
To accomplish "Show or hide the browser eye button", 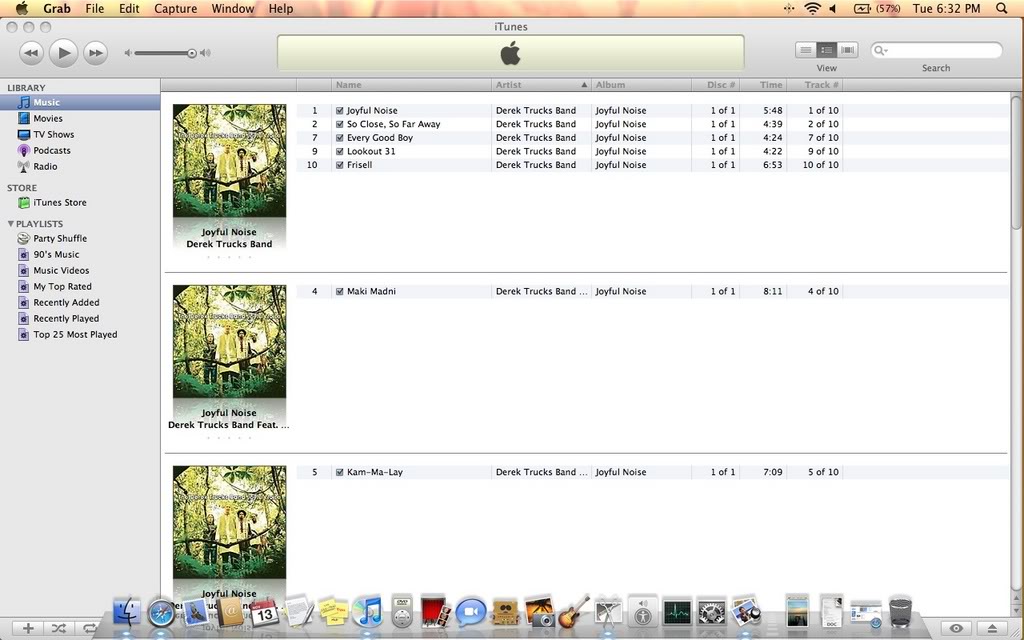I will coord(956,628).
